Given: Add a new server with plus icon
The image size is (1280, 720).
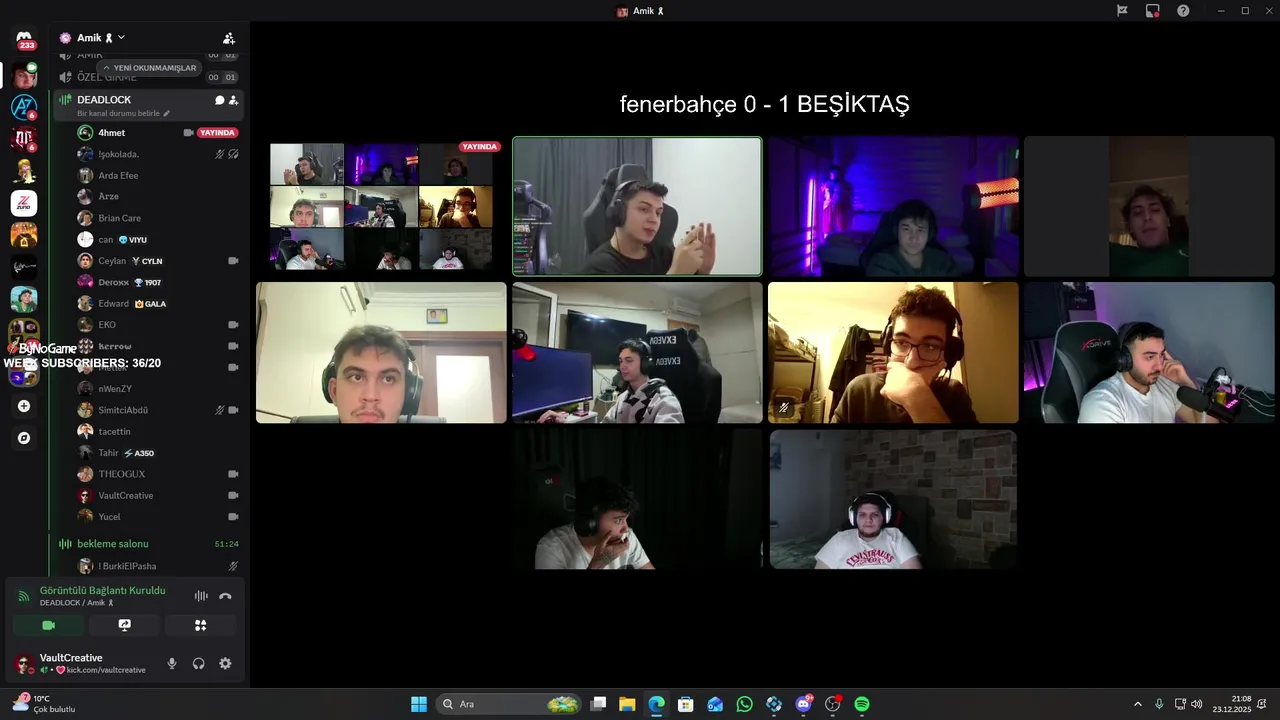Looking at the screenshot, I should (24, 406).
